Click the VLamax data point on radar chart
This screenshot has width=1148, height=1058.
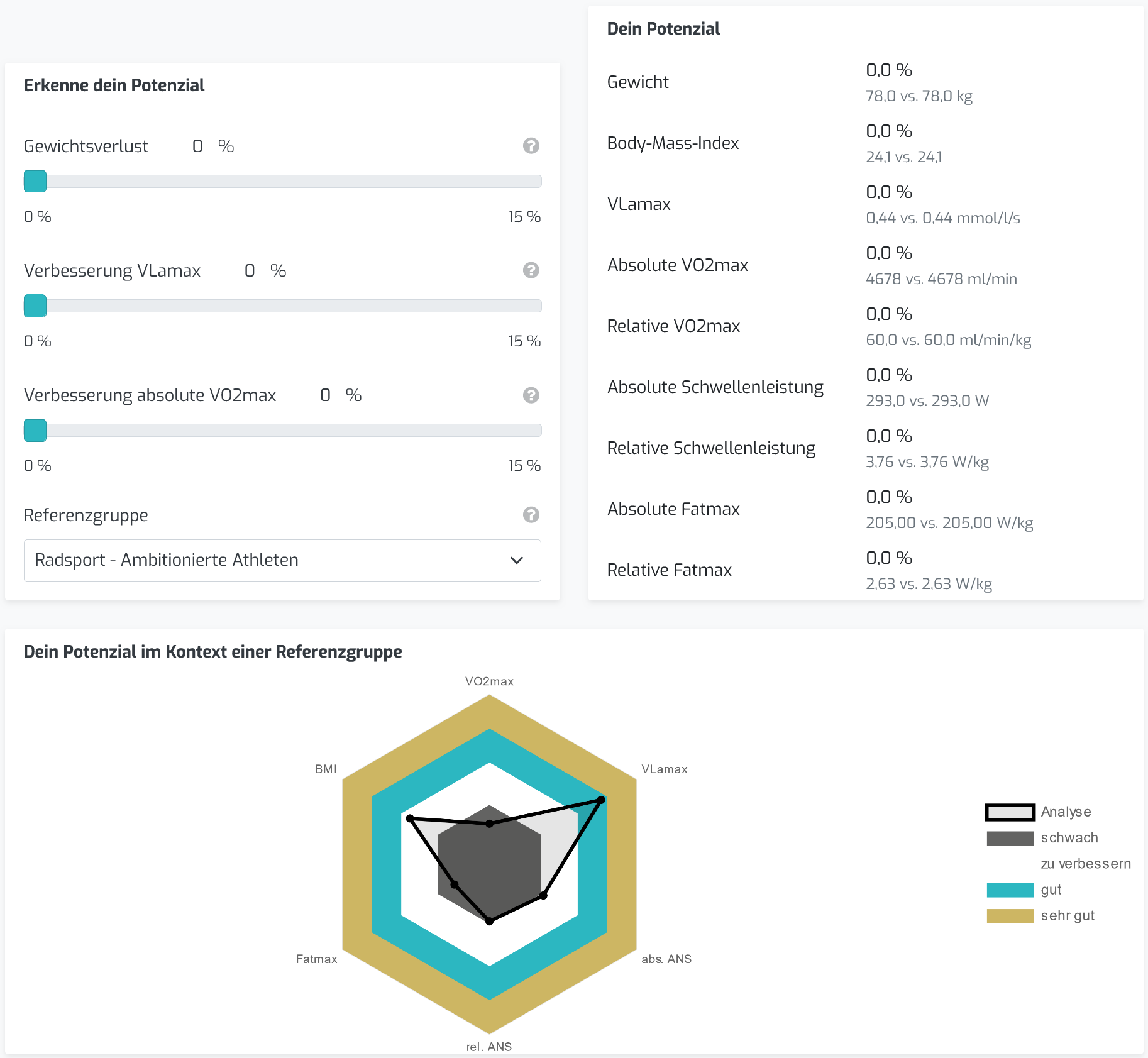pyautogui.click(x=601, y=800)
